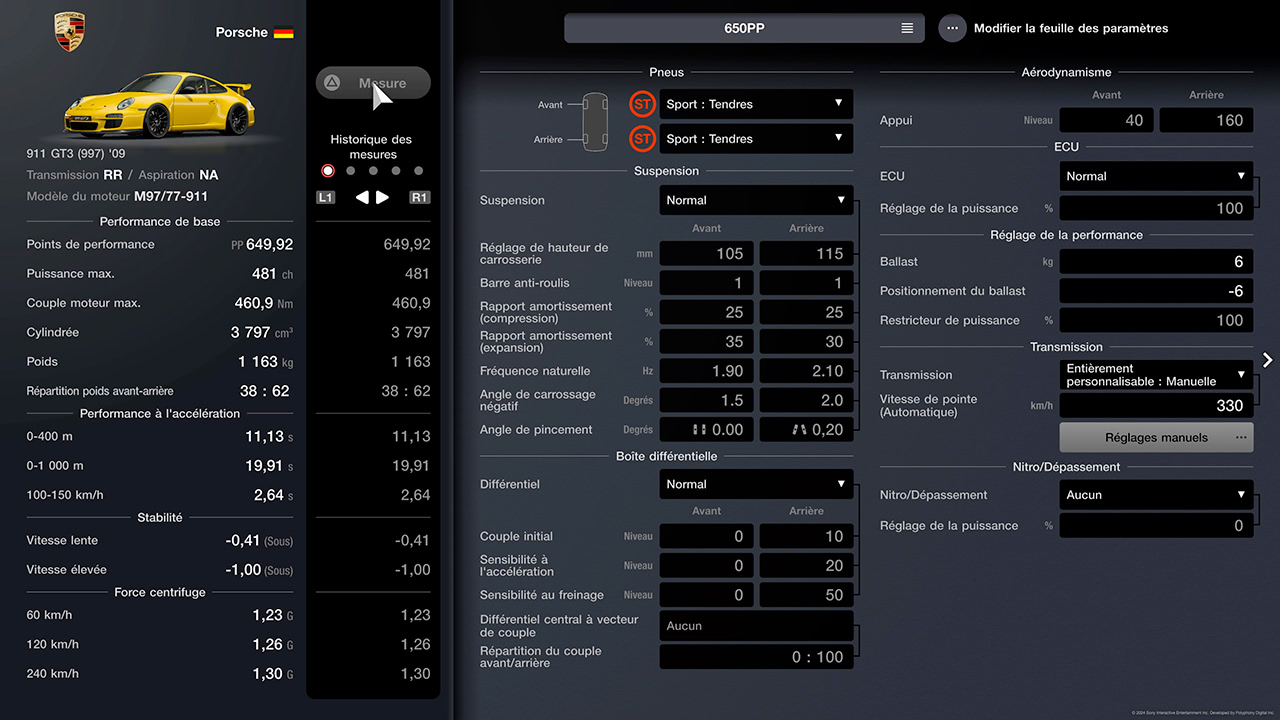
Task: Select rear anti-roll bar level field
Action: click(x=806, y=283)
